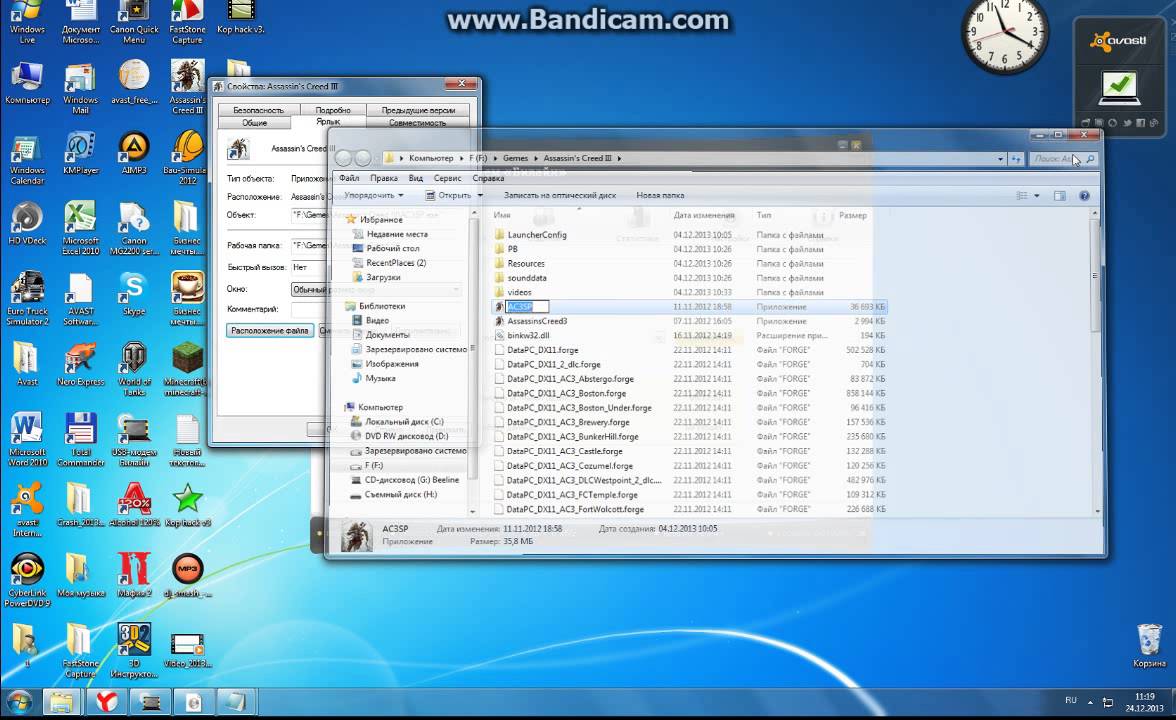Switch to the Общие properties tab
1176x720 pixels.
pyautogui.click(x=254, y=122)
